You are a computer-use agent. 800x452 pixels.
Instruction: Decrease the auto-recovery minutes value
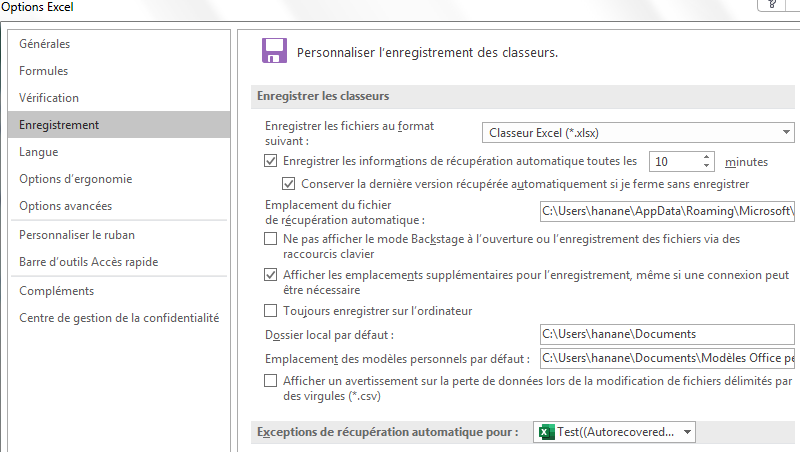(x=706, y=166)
